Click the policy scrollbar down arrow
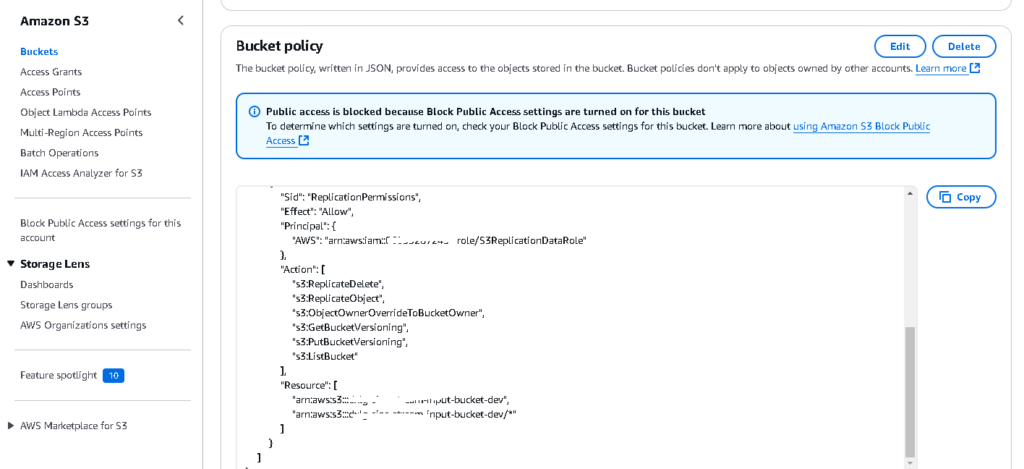The width and height of the screenshot is (1024, 469). (x=910, y=462)
